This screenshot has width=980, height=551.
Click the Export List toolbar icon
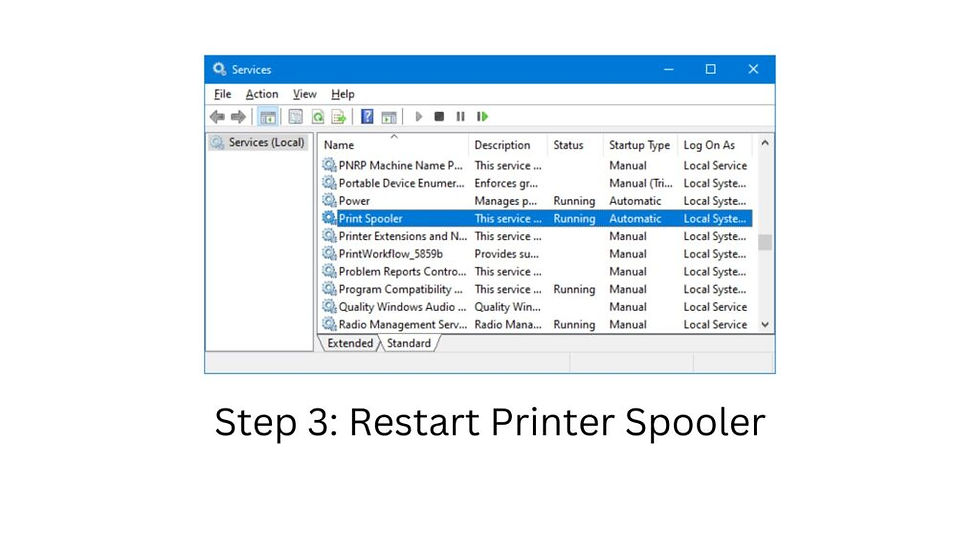coord(339,117)
